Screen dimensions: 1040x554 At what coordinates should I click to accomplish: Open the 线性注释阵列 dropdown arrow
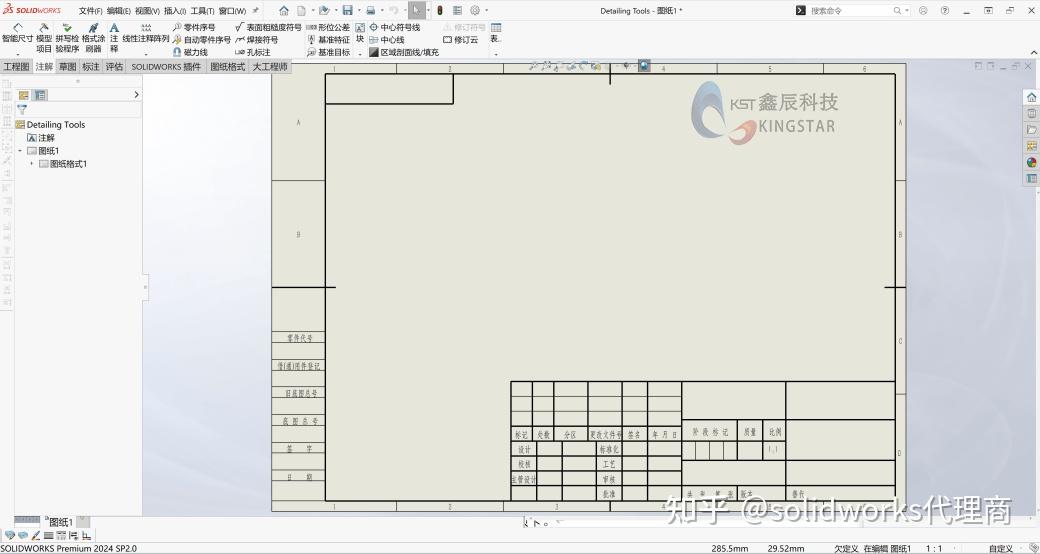146,53
